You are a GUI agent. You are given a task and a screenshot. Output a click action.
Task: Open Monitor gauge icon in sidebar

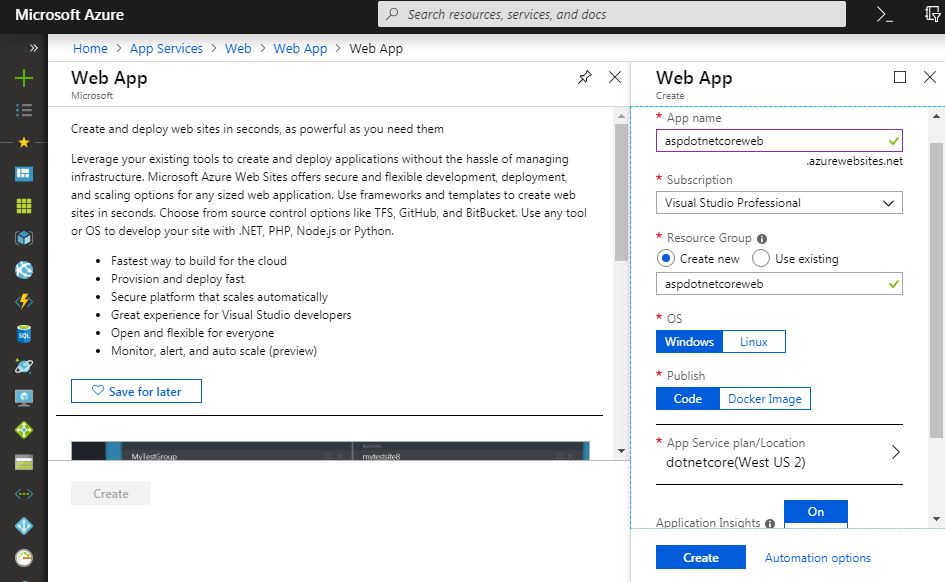[24, 558]
